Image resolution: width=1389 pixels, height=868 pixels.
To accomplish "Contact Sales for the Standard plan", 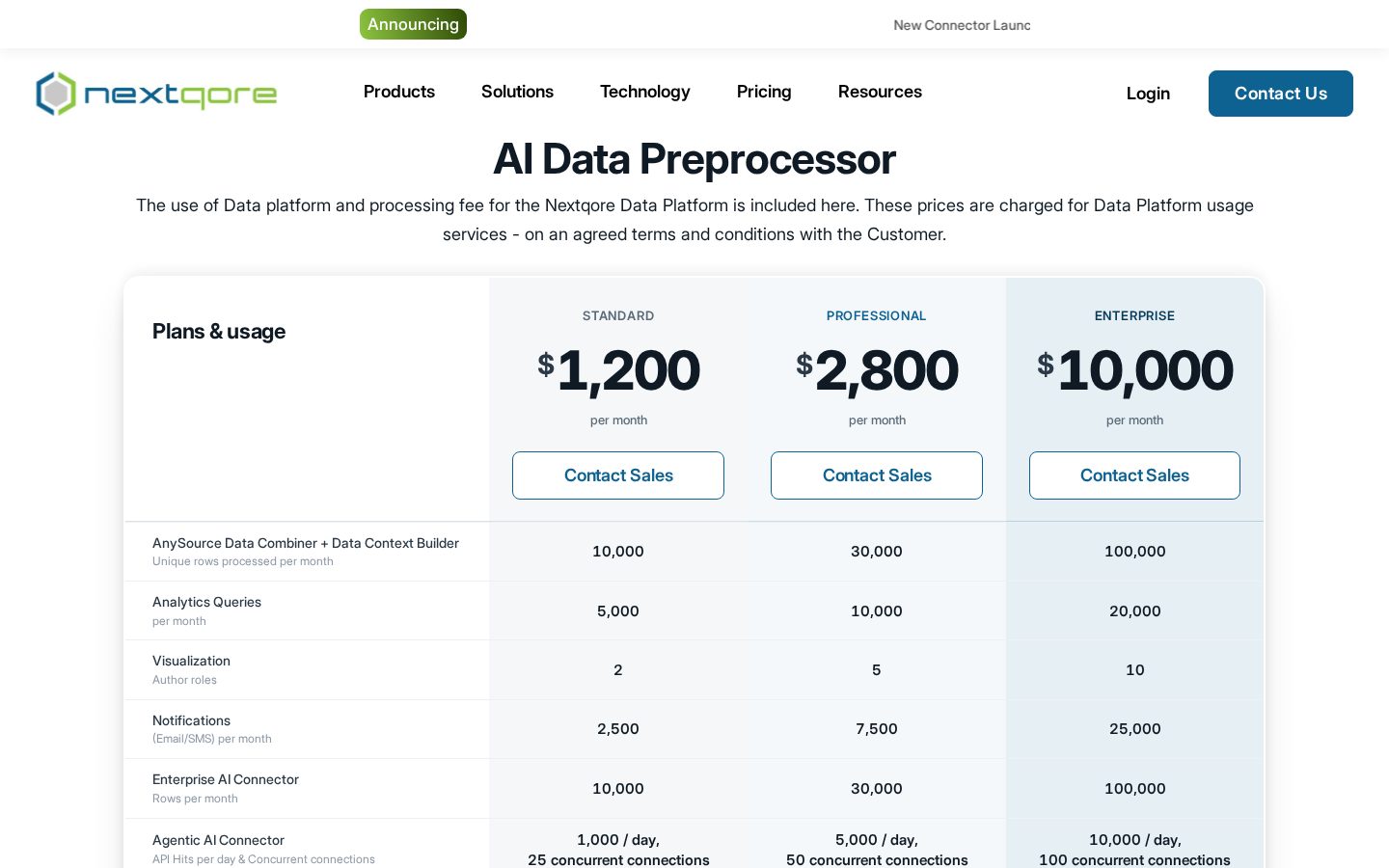I will point(618,475).
